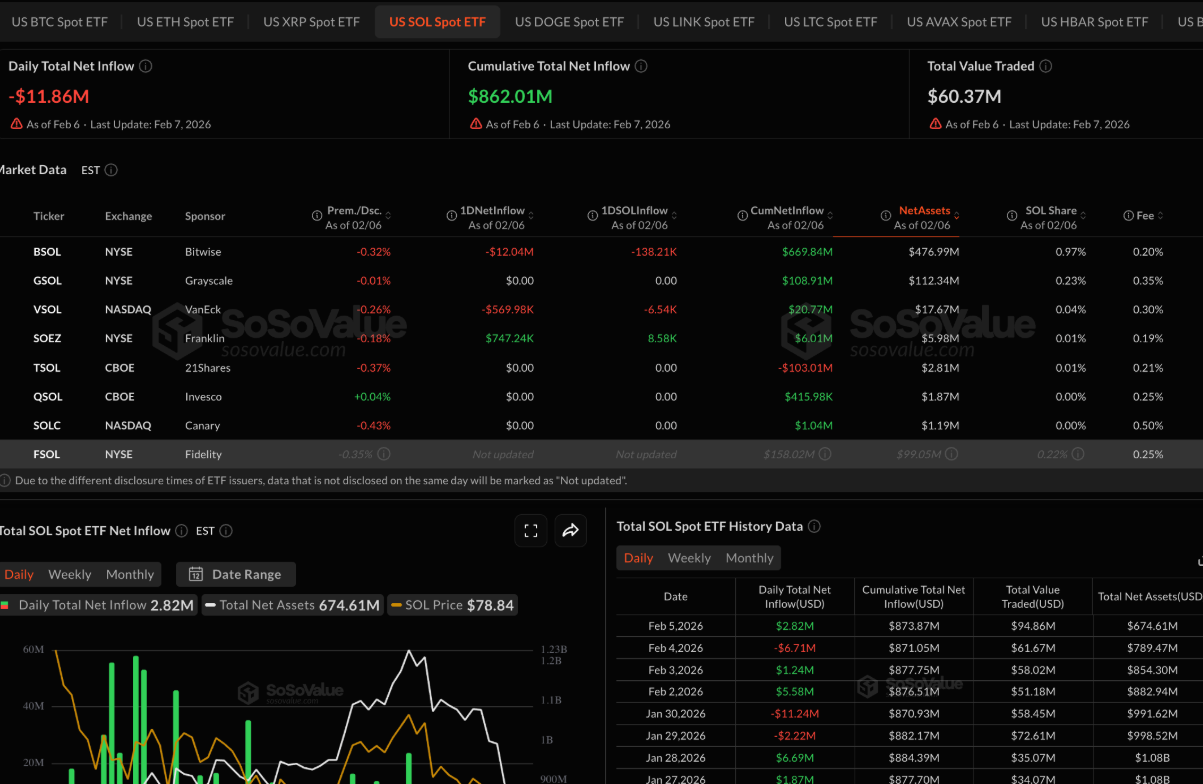Click info icon next to Daily Total Net Inflow
Screen dimensions: 1203x784
(x=146, y=66)
